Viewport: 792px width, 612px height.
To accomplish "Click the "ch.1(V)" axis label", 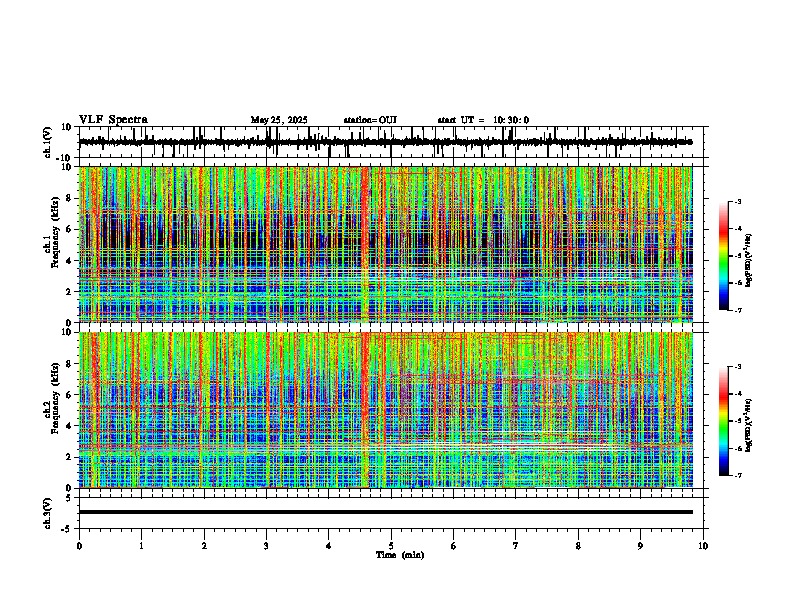I will (x=48, y=142).
